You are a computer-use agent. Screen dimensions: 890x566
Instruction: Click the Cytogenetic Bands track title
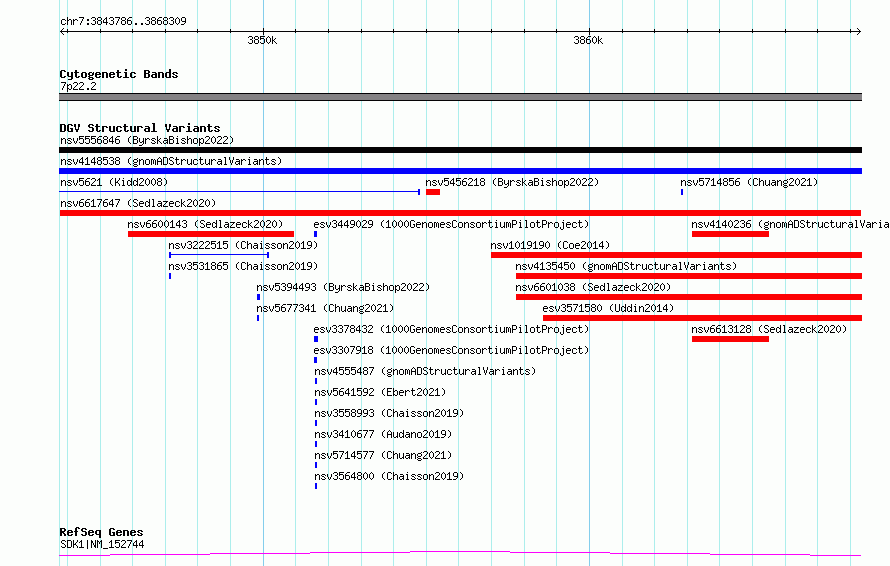click(119, 74)
